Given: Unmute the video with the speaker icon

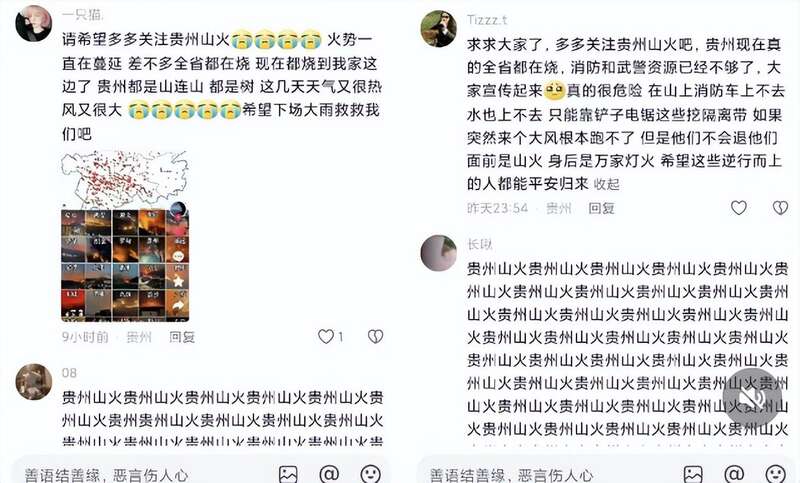Looking at the screenshot, I should pos(756,399).
